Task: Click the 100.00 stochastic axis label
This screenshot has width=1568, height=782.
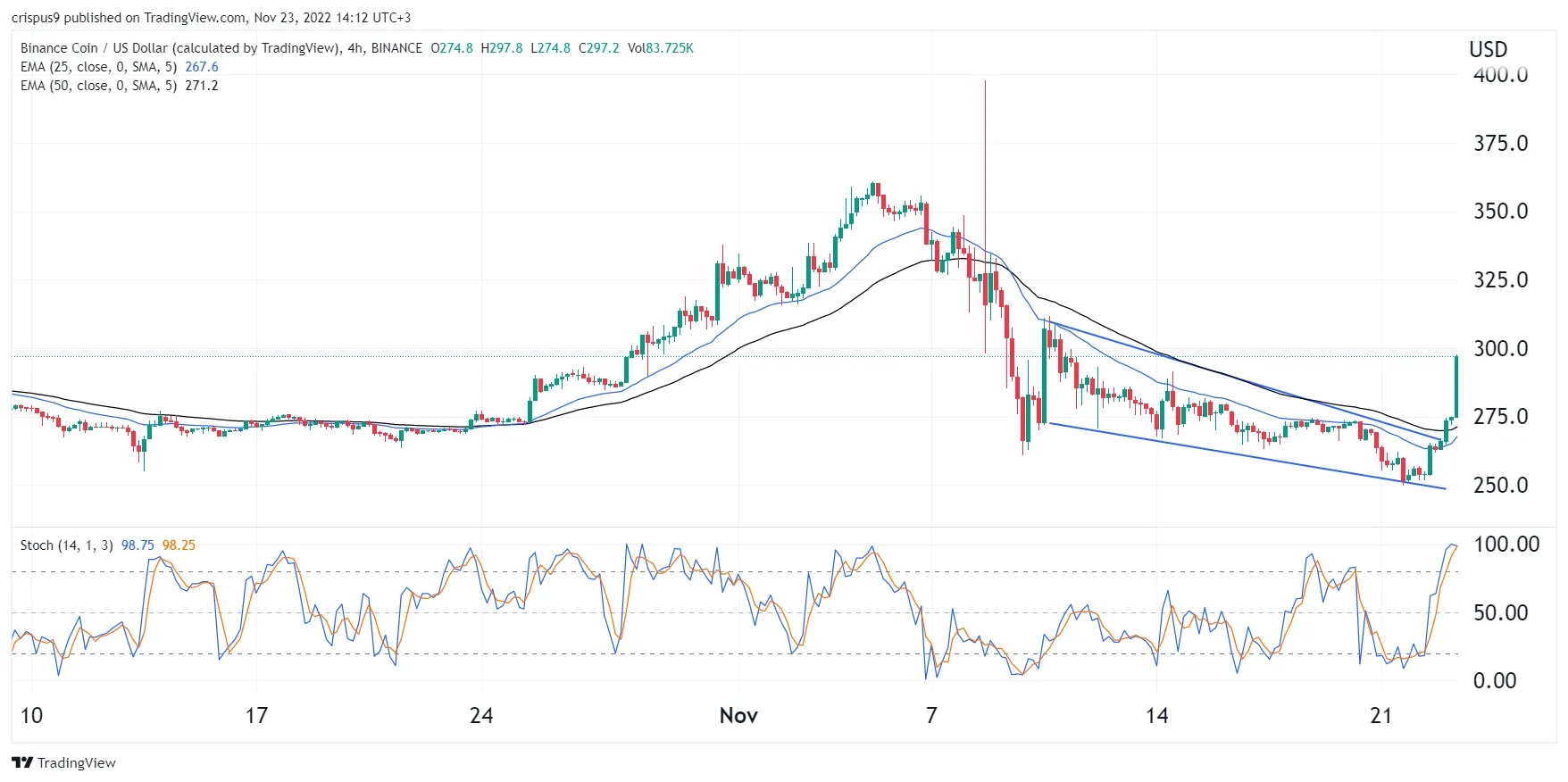Action: coord(1505,545)
